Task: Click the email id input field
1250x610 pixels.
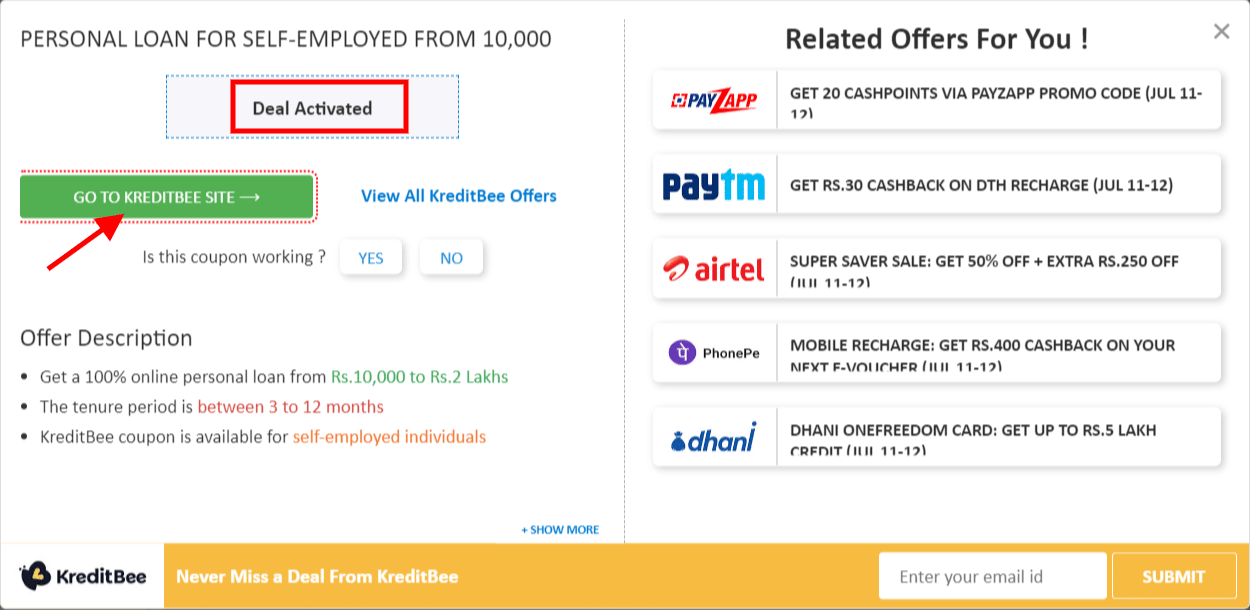Action: point(992,575)
